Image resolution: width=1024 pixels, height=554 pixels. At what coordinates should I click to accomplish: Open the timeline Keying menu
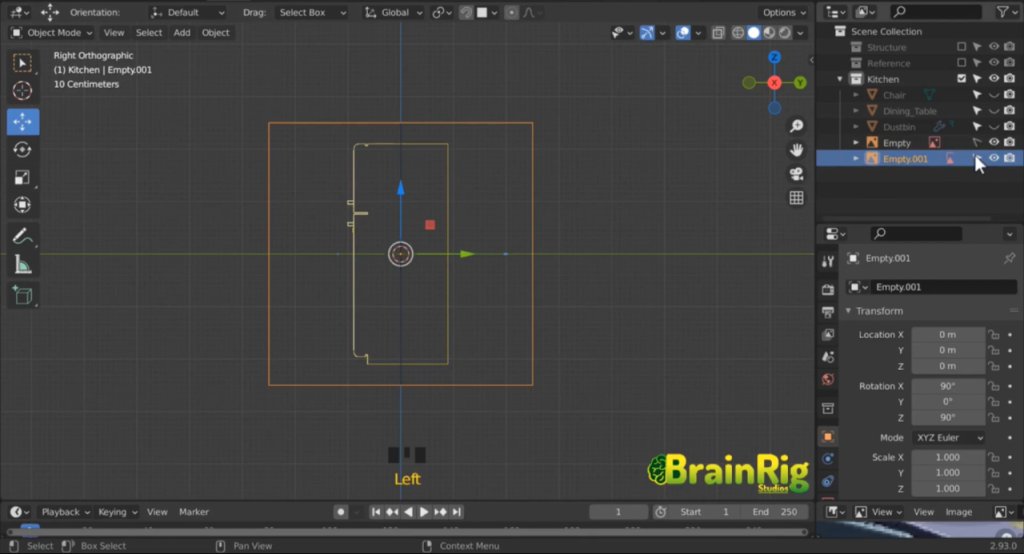click(x=117, y=512)
